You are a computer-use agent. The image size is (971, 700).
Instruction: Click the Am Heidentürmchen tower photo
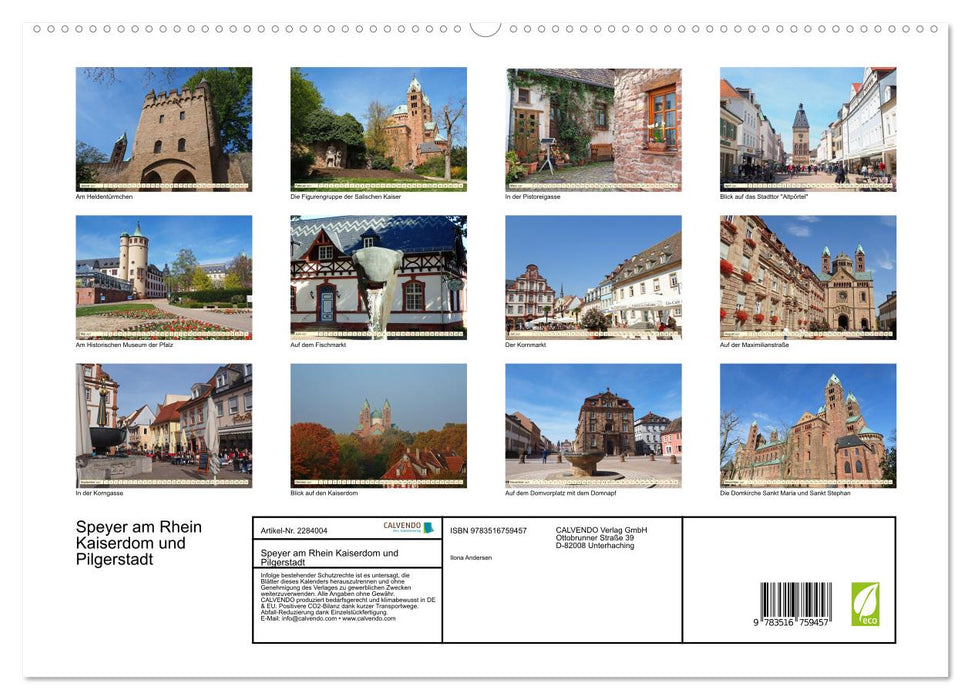tap(163, 129)
